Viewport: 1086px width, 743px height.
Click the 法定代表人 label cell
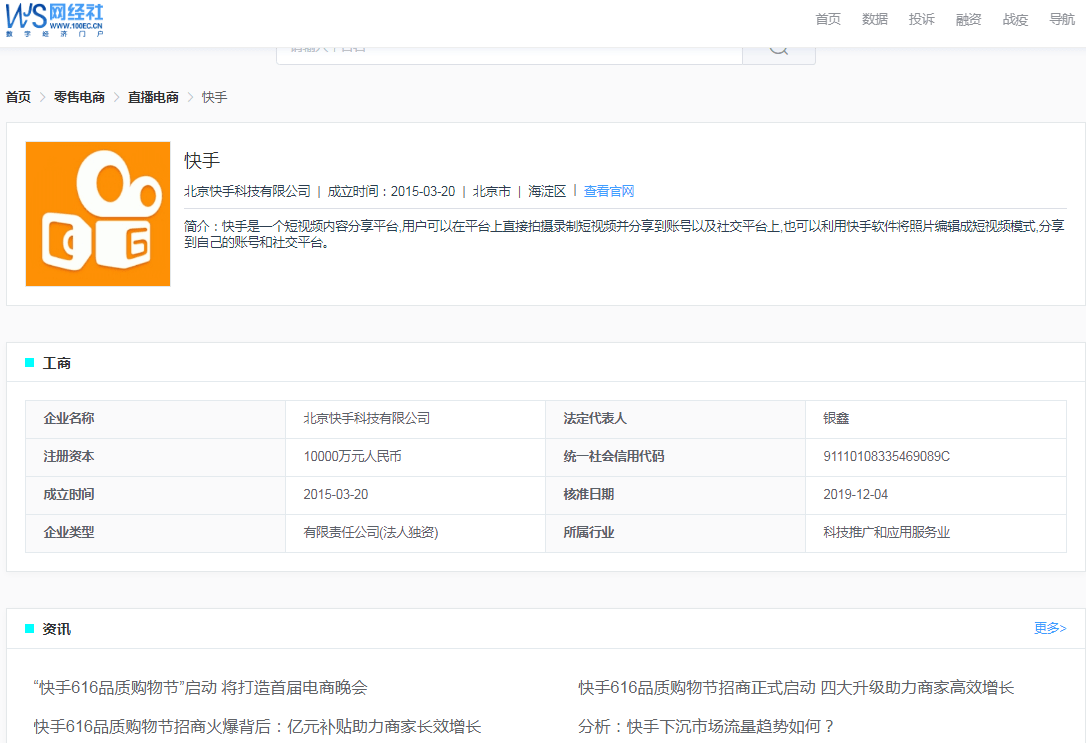coord(675,418)
